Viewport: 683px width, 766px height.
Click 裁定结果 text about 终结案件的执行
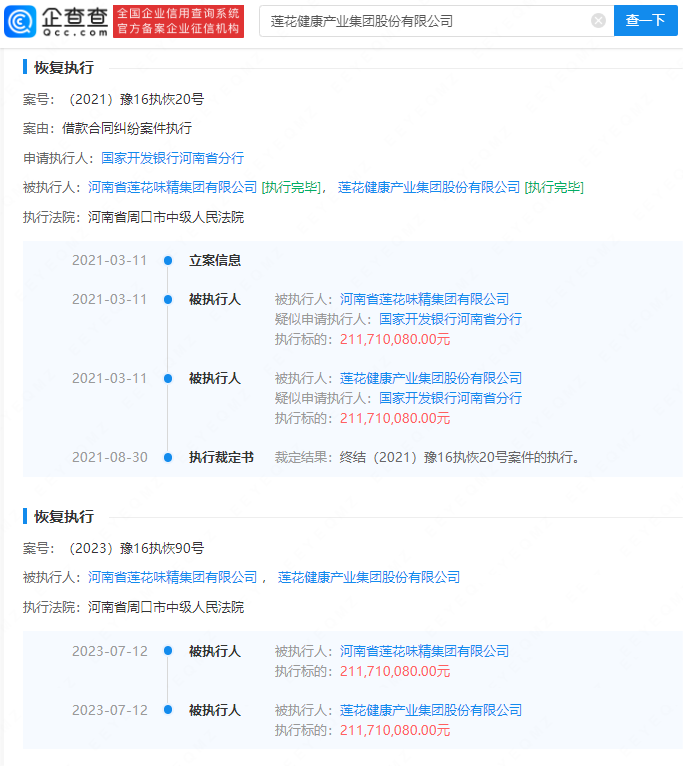(460, 458)
